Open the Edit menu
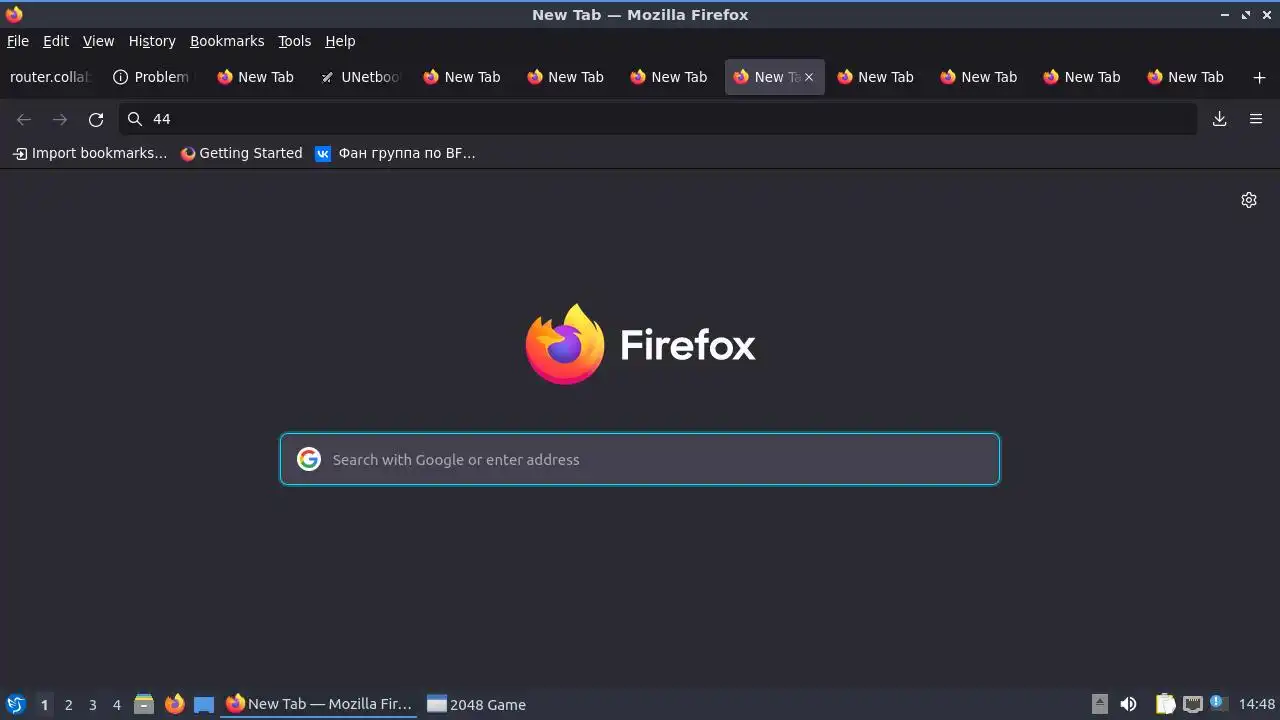 pyautogui.click(x=56, y=41)
